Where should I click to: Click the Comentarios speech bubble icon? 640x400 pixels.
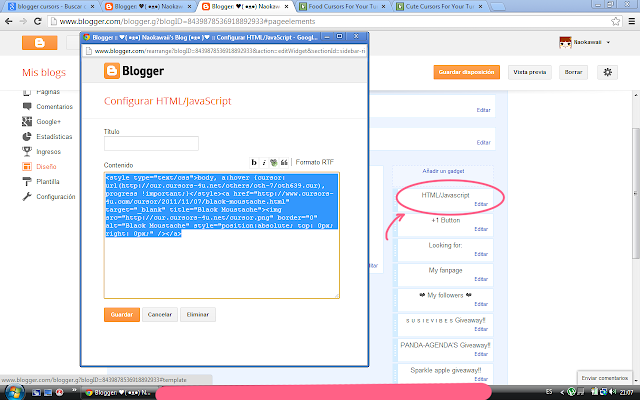(27, 107)
